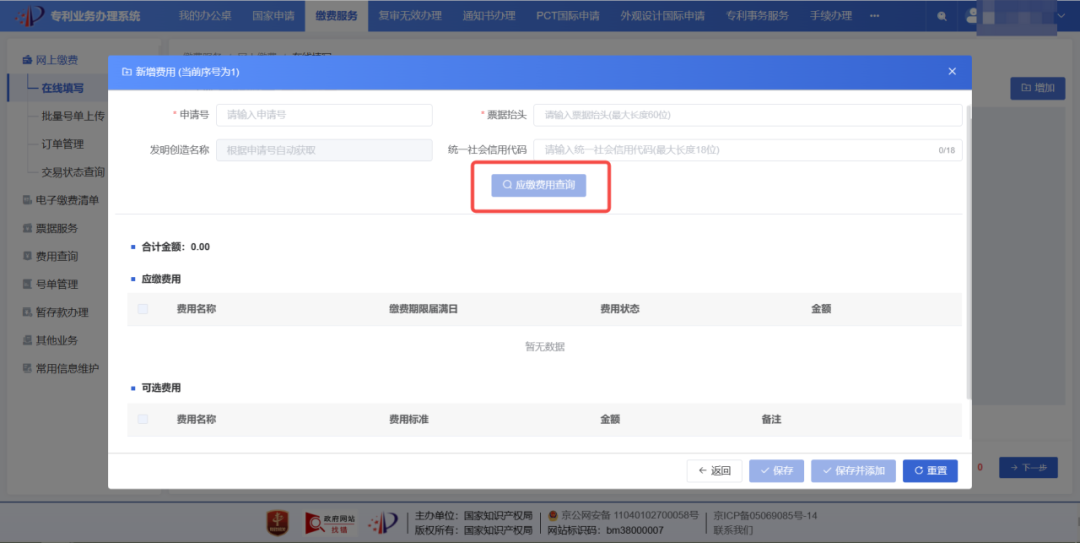Click the 应缴费用查询 button
Image resolution: width=1080 pixels, height=543 pixels.
[539, 185]
